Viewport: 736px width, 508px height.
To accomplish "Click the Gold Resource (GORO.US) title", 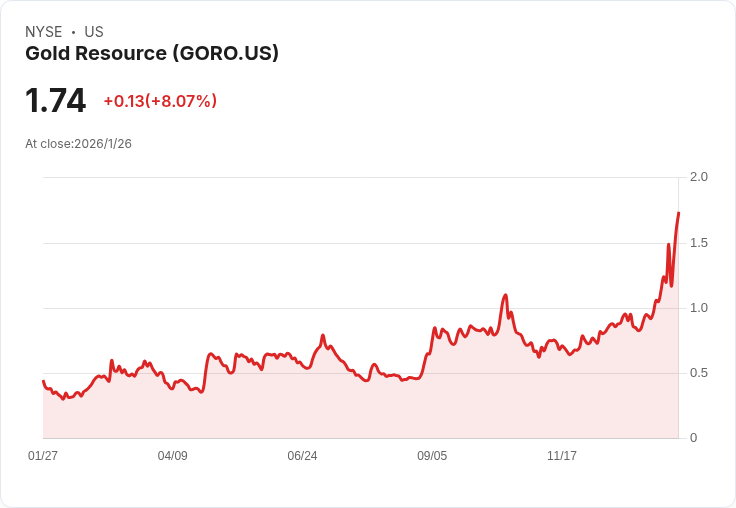I will click(152, 54).
